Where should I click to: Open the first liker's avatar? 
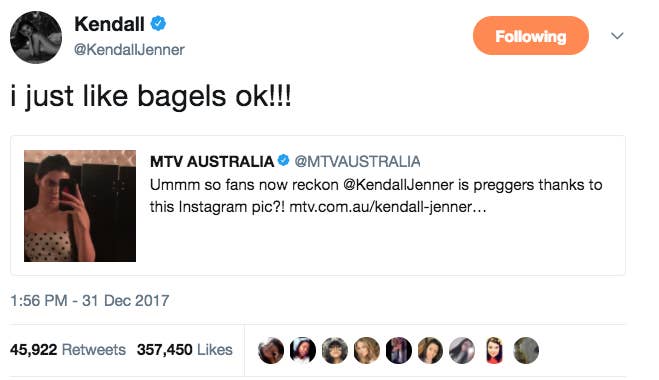[271, 350]
